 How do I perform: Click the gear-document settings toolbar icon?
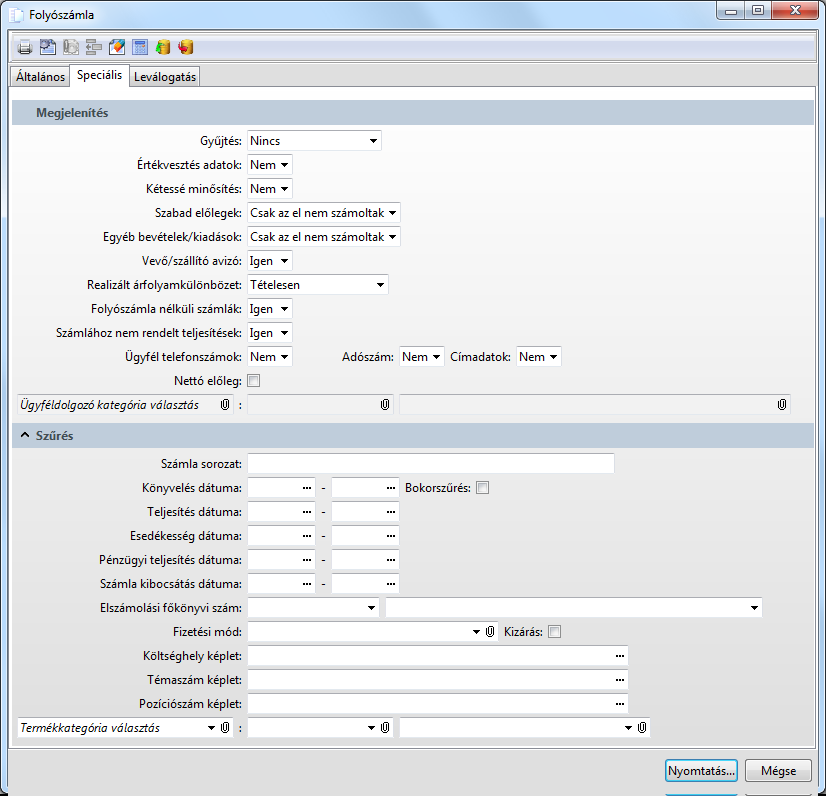(x=48, y=47)
